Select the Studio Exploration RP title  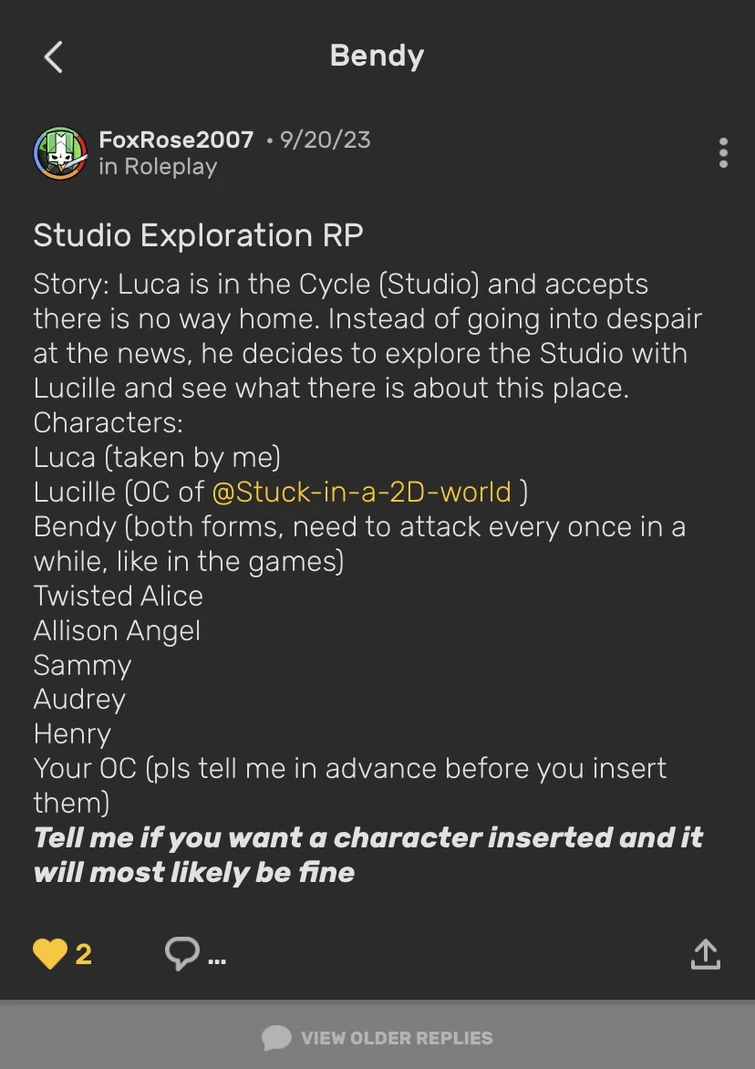[x=197, y=234]
